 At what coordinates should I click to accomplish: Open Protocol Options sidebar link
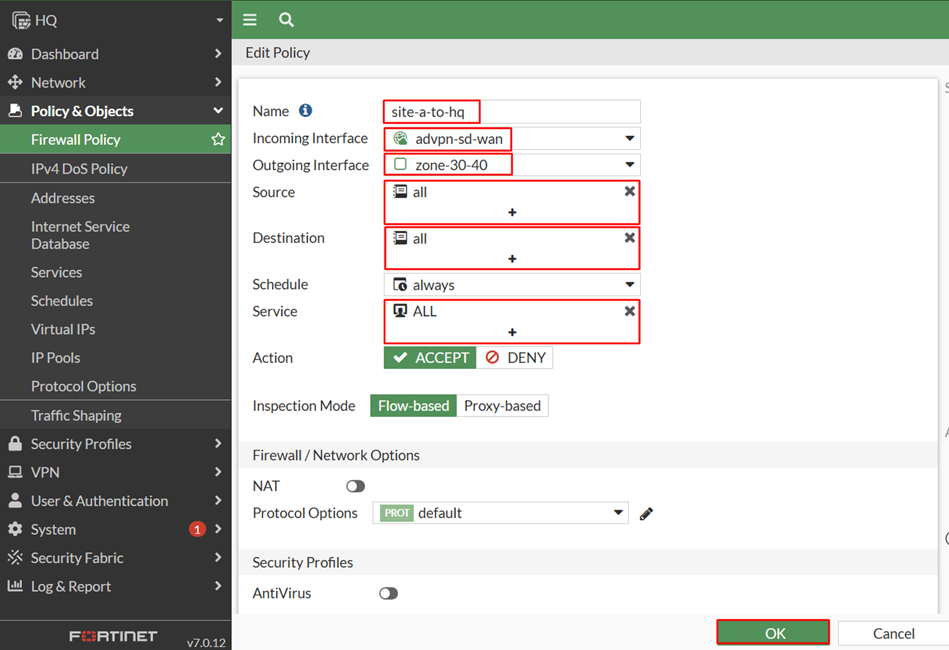84,386
